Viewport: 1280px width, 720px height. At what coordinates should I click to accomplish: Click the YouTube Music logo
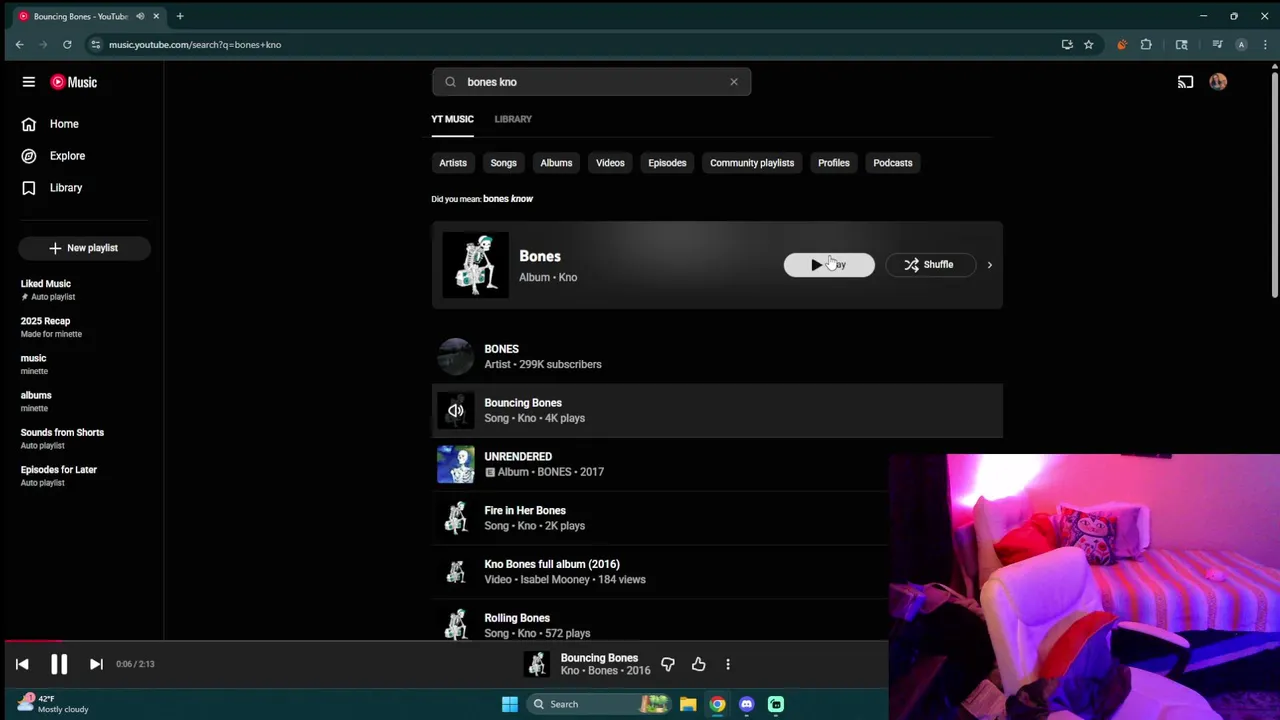74,82
